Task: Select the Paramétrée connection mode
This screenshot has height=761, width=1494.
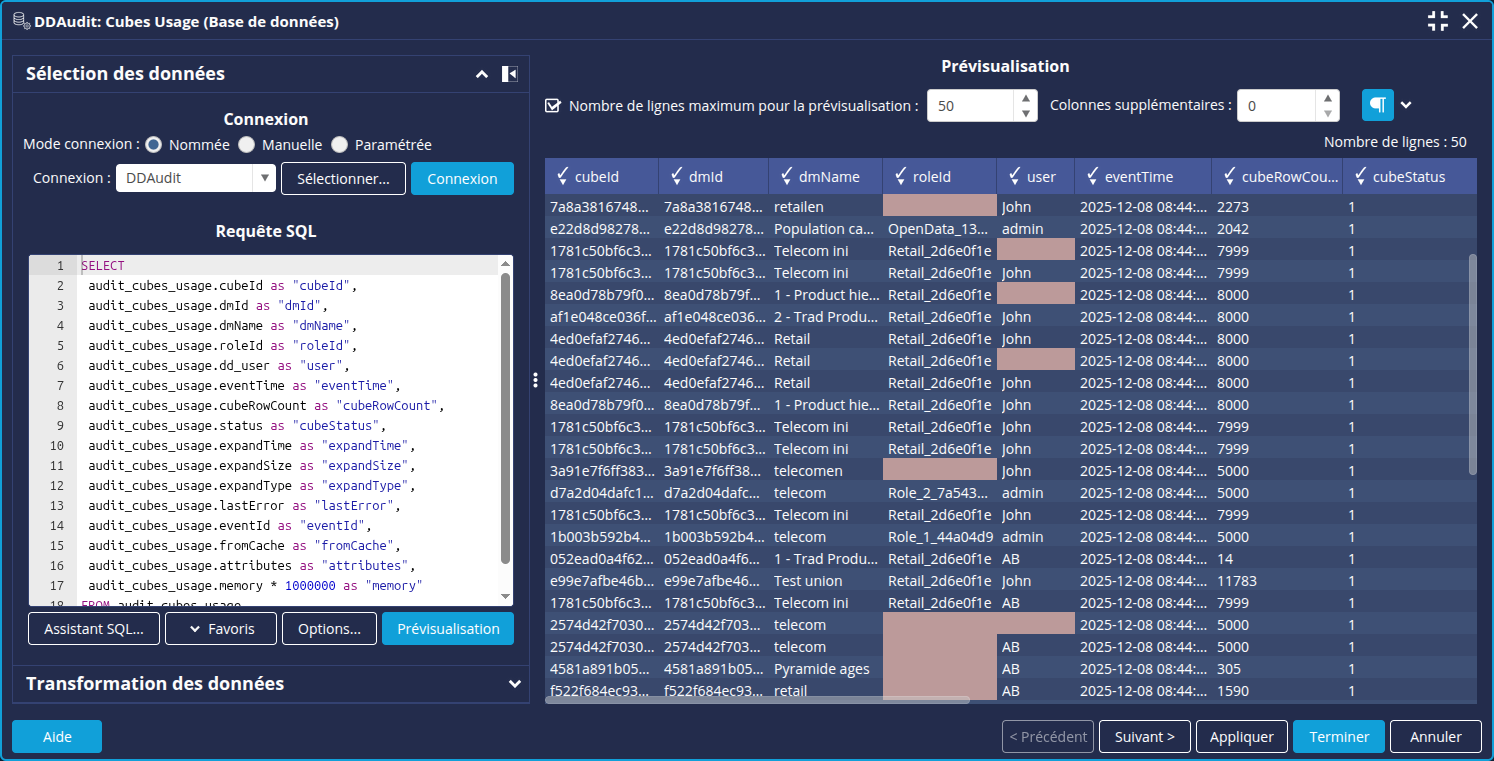Action: pyautogui.click(x=340, y=145)
